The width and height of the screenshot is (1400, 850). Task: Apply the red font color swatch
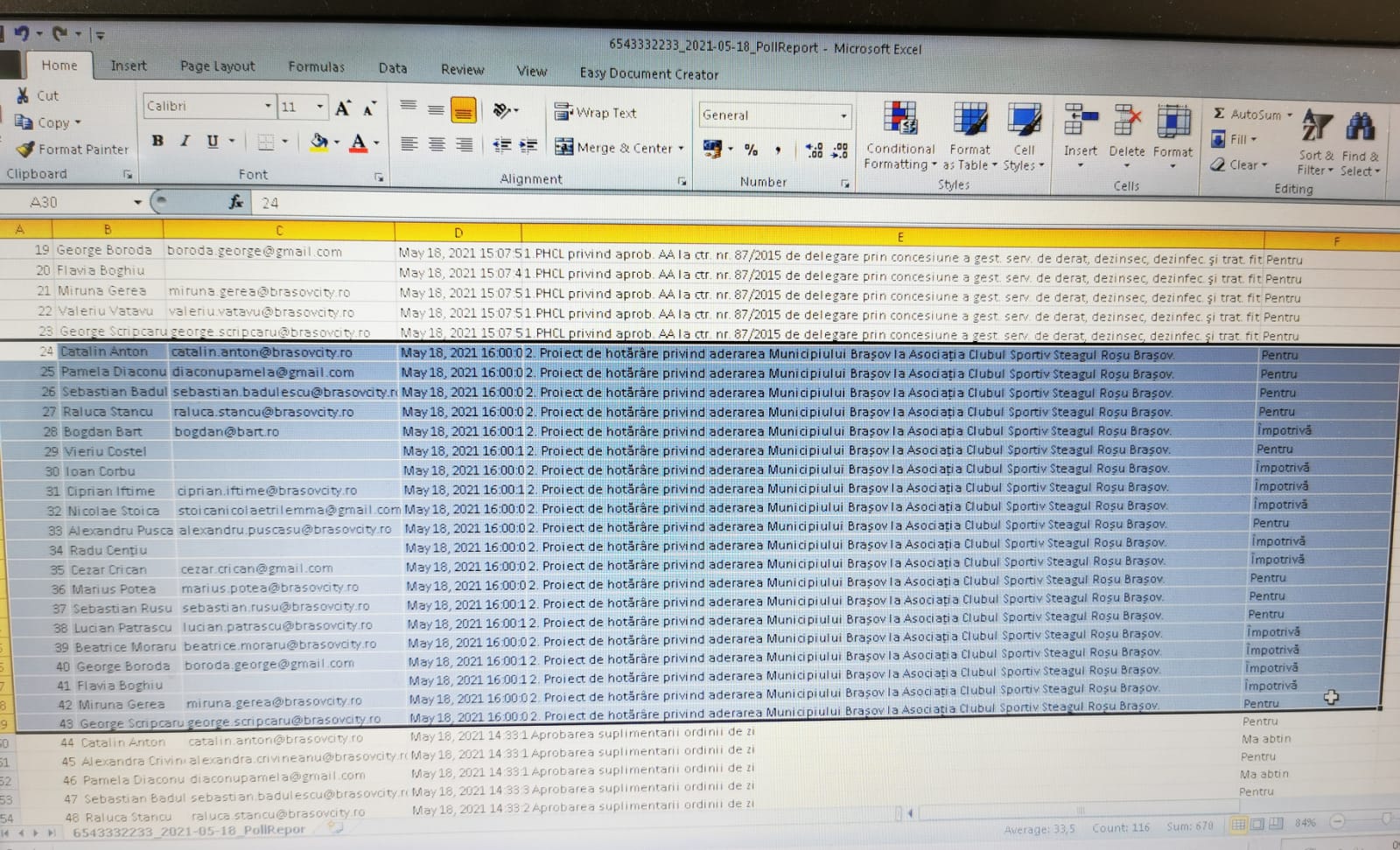tap(359, 143)
